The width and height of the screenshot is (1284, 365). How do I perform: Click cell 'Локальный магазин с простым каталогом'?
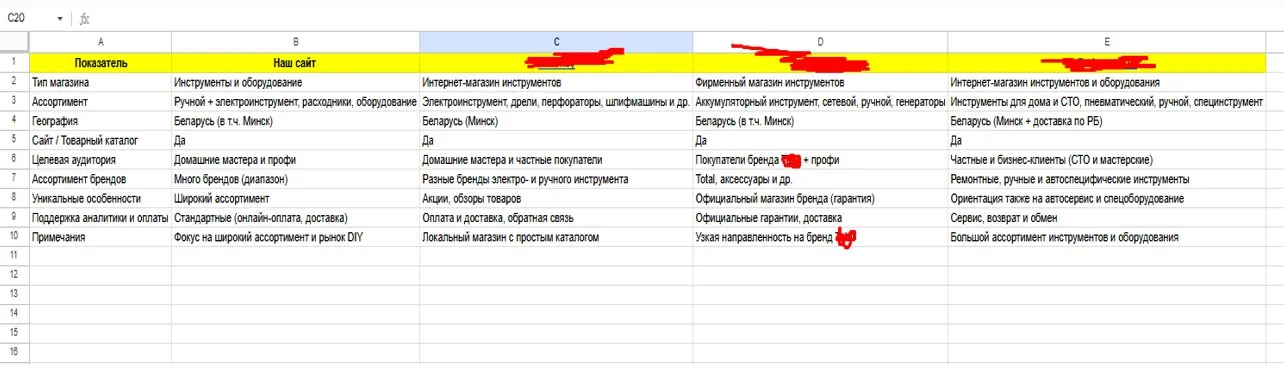pyautogui.click(x=556, y=237)
